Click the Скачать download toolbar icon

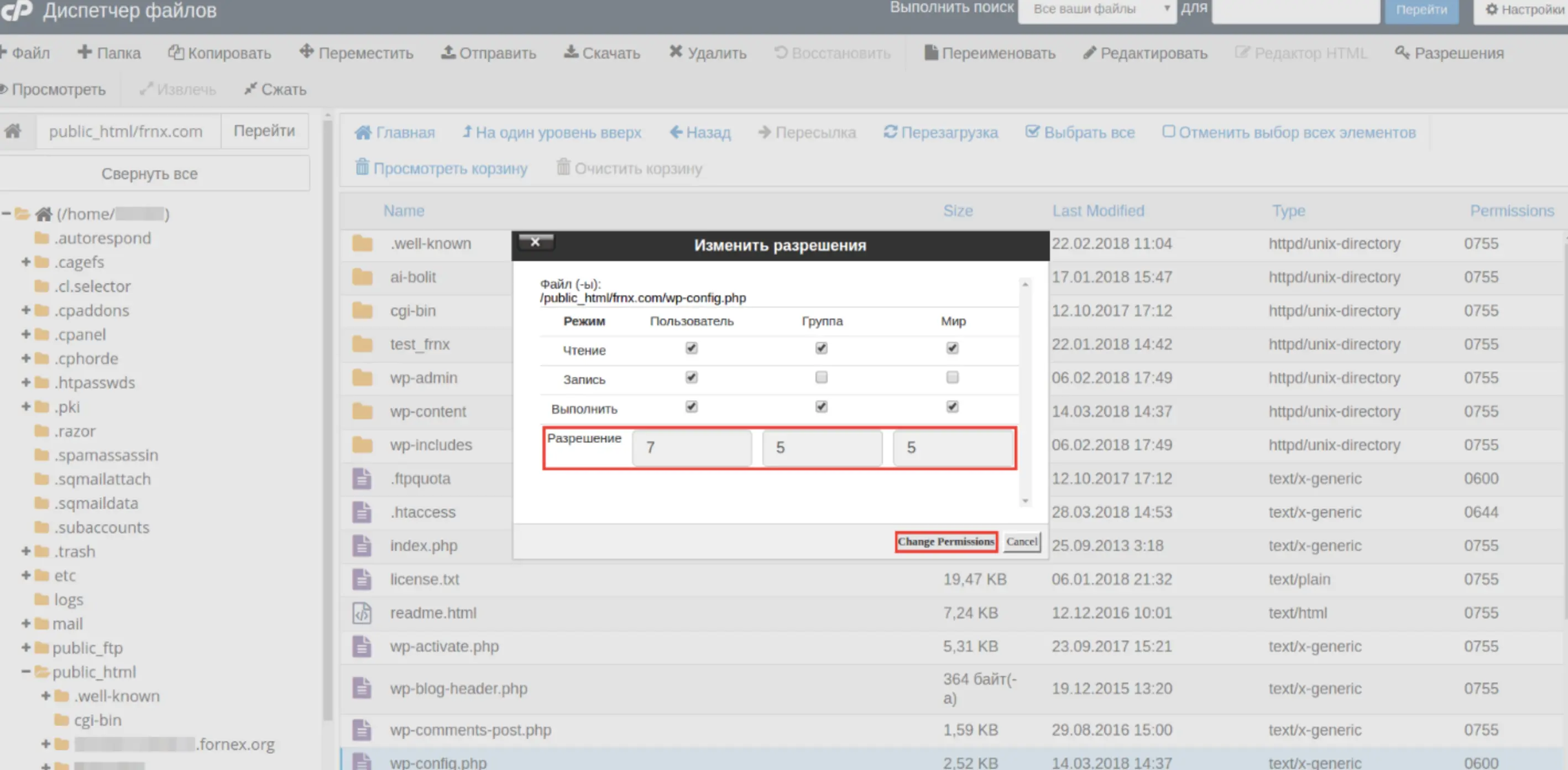(x=571, y=52)
